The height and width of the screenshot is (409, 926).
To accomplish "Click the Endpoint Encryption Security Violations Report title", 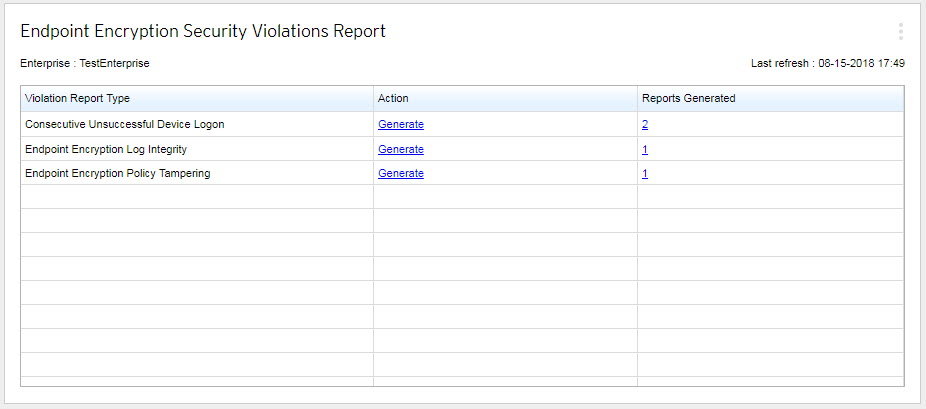I will click(x=203, y=31).
